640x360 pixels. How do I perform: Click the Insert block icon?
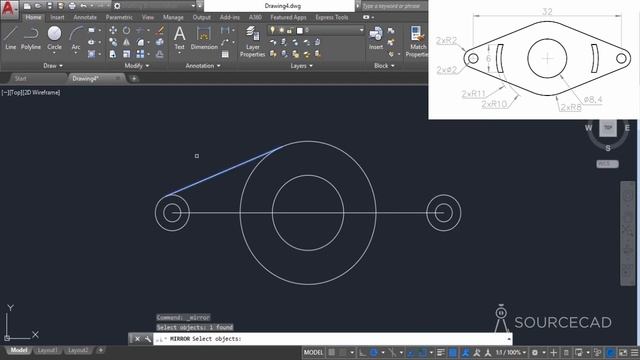point(376,38)
